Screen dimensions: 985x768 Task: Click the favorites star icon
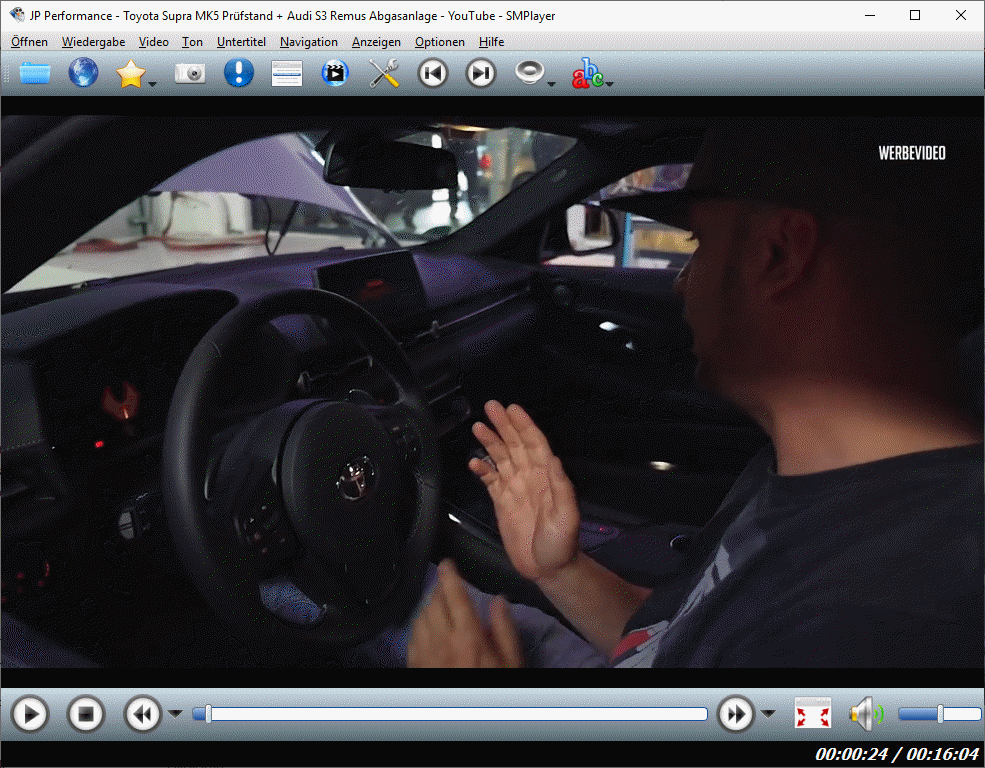point(130,73)
